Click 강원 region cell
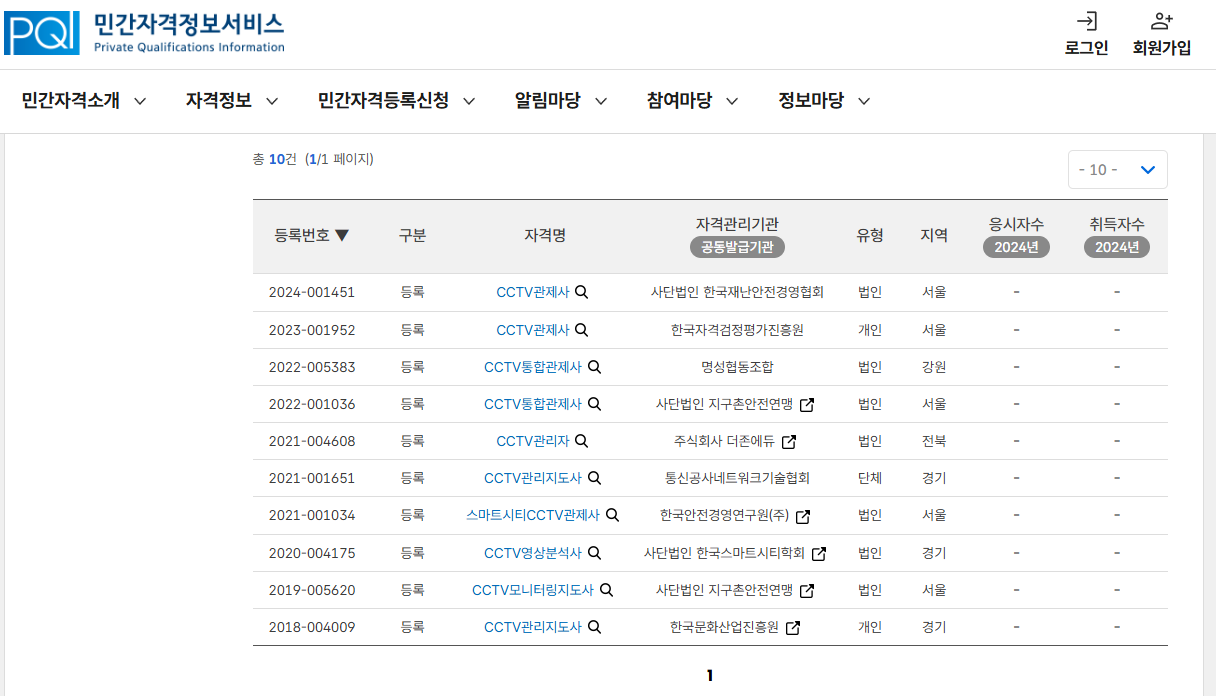Viewport: 1216px width, 696px height. coord(934,367)
